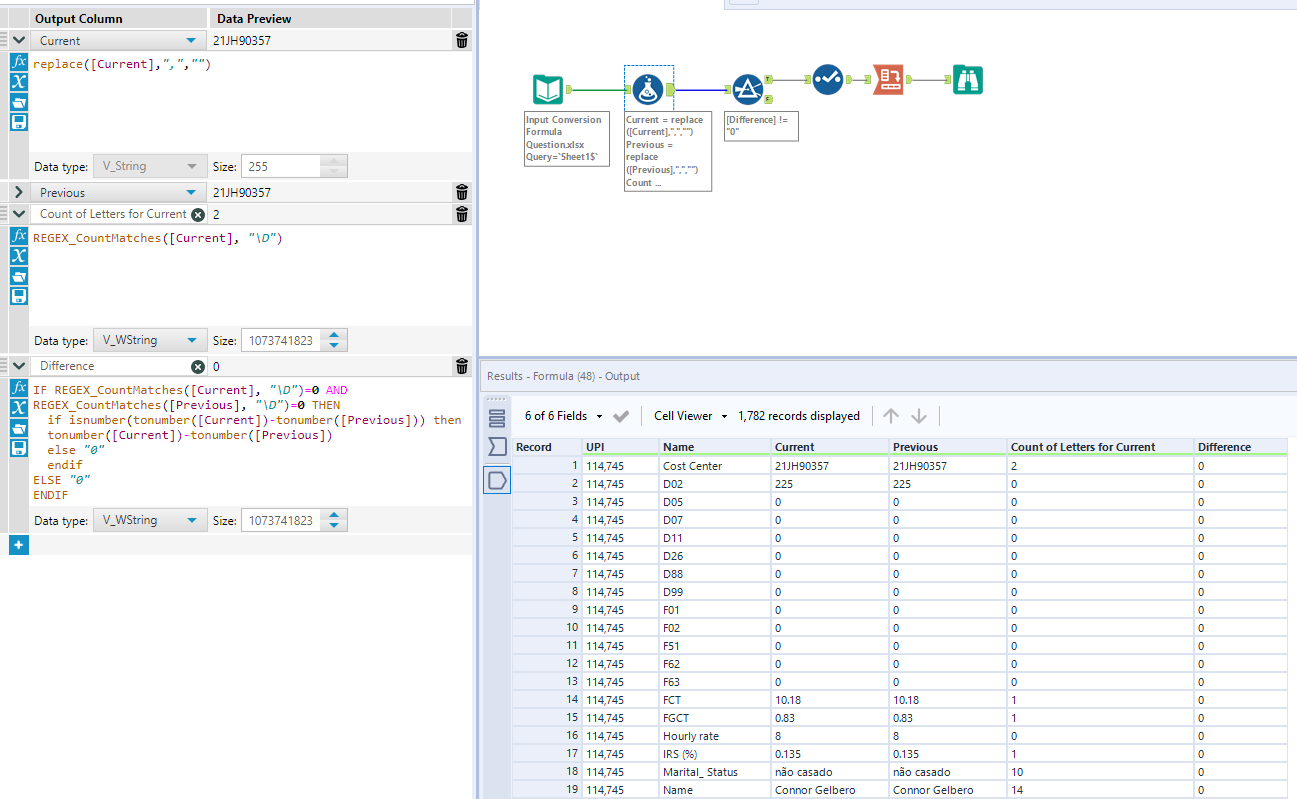Image resolution: width=1297 pixels, height=799 pixels.
Task: Select the red tool before Browse
Action: (x=888, y=80)
